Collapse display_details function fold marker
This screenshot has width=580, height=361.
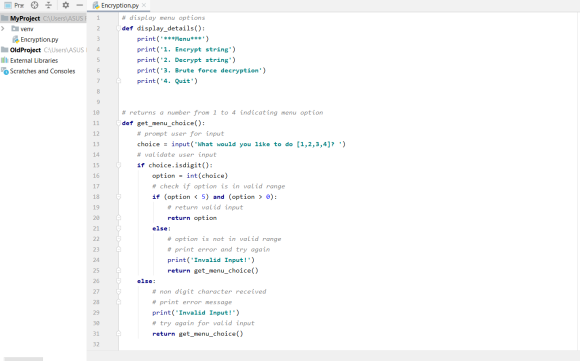tap(118, 28)
